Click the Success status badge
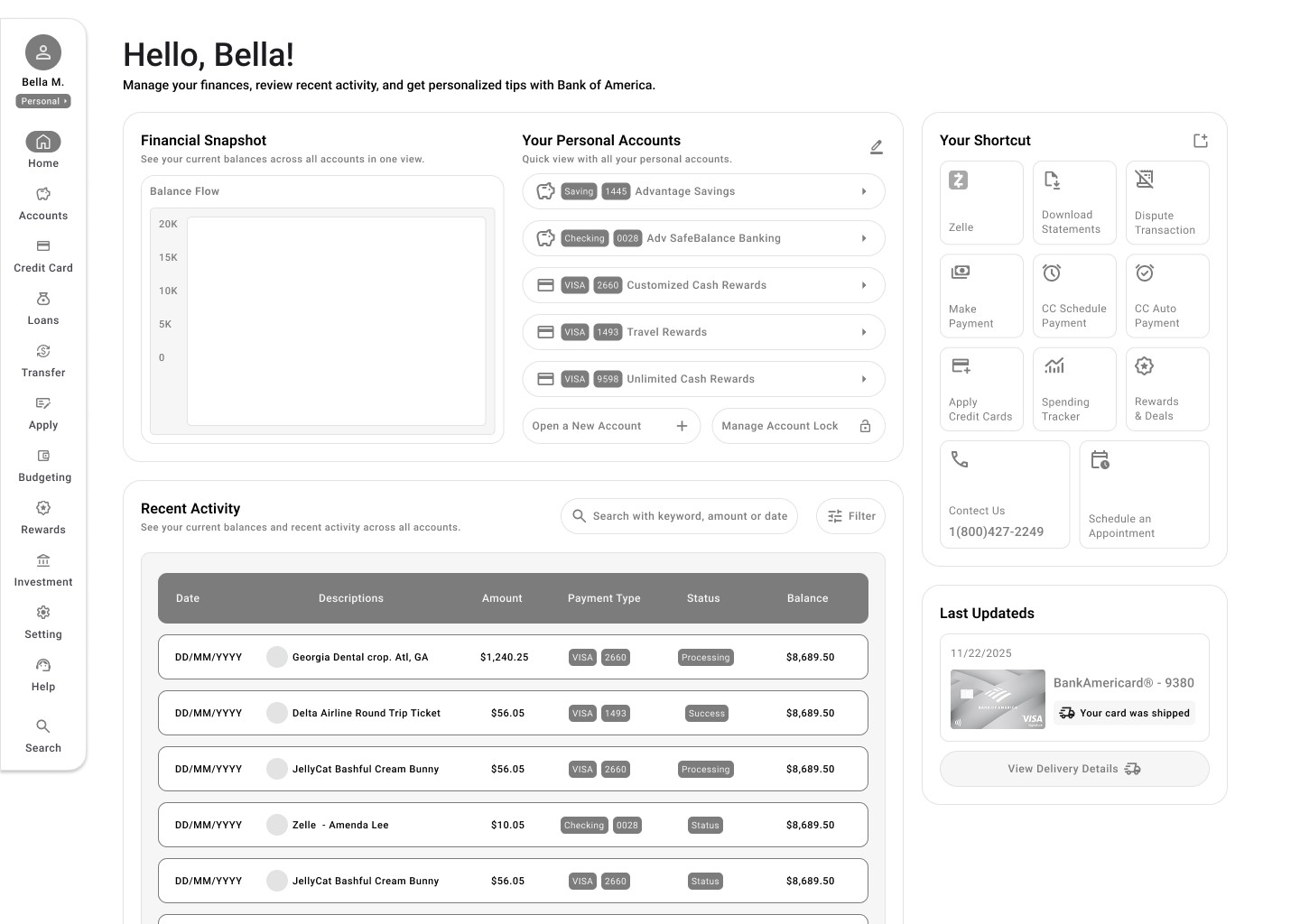The image size is (1300, 924). pos(706,713)
